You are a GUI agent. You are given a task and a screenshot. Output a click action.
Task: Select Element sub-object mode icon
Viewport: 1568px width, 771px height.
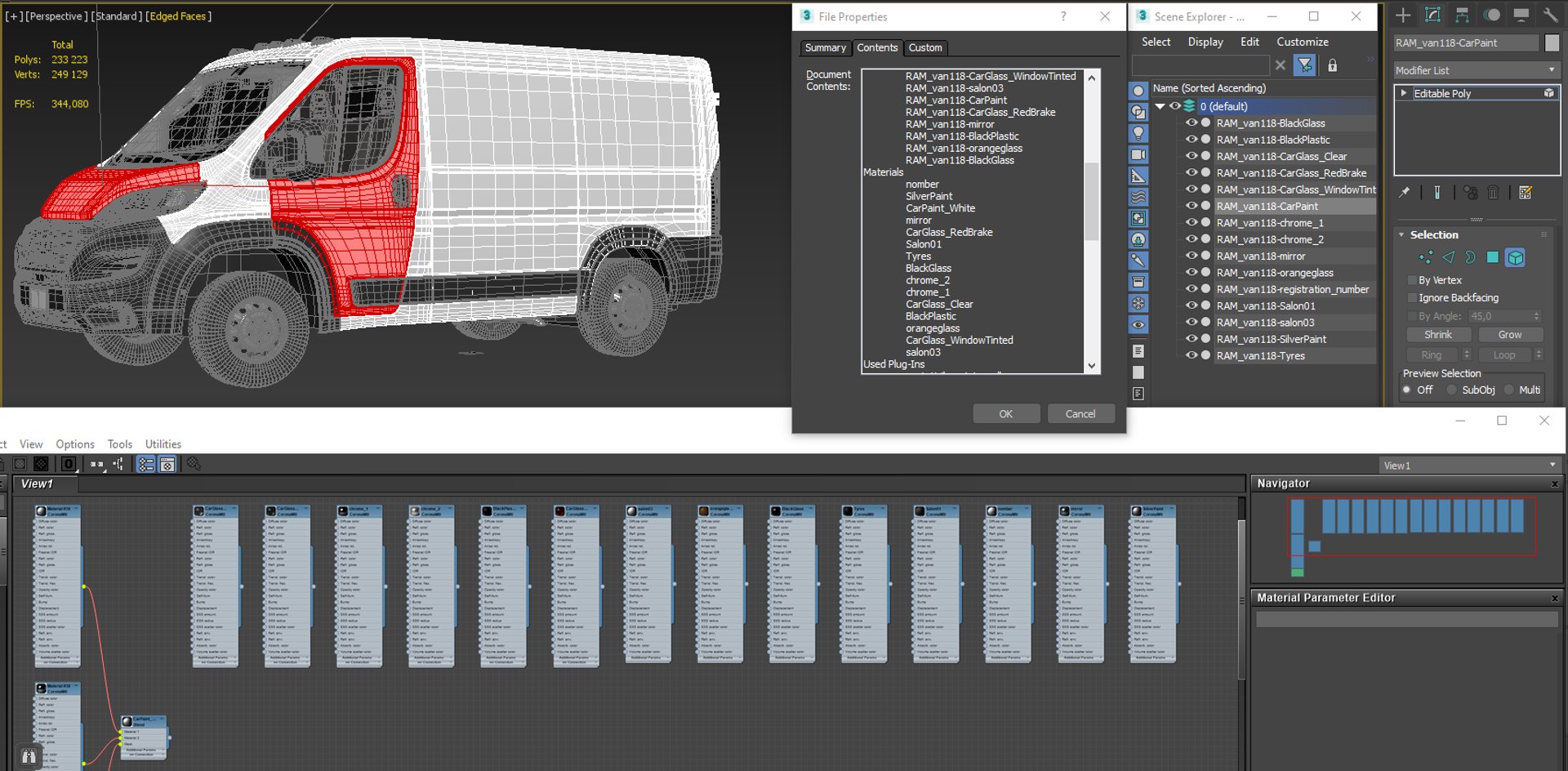coord(1515,258)
